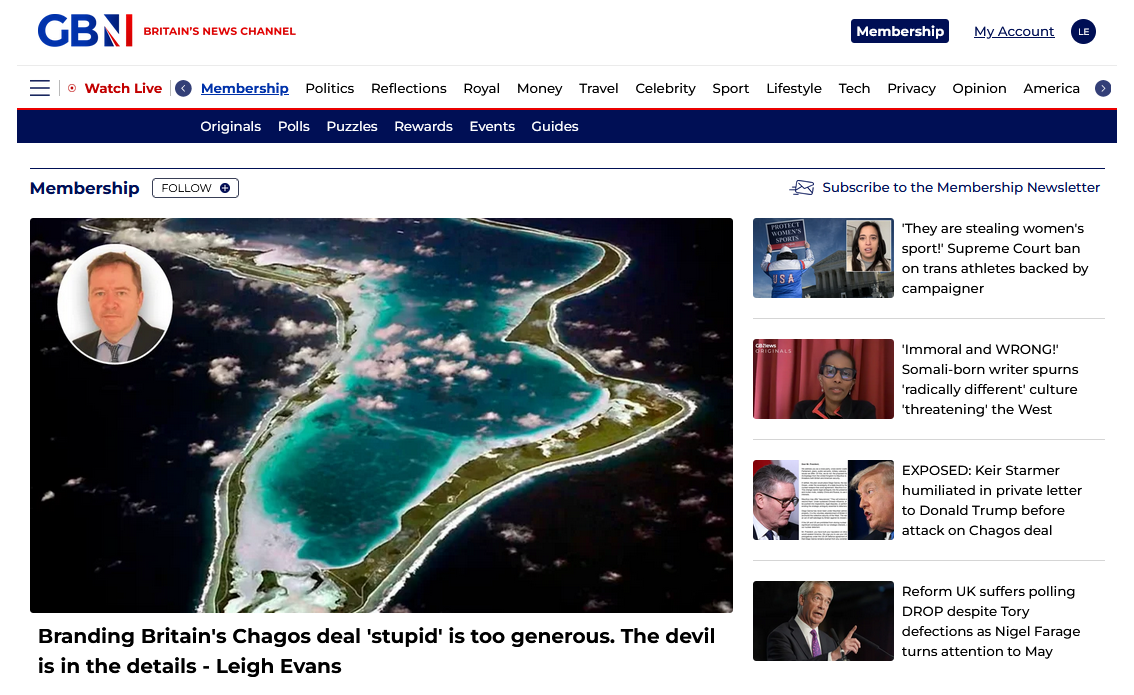The height and width of the screenshot is (695, 1134).
Task: Open the trans athletes article thumbnail
Action: 823,258
